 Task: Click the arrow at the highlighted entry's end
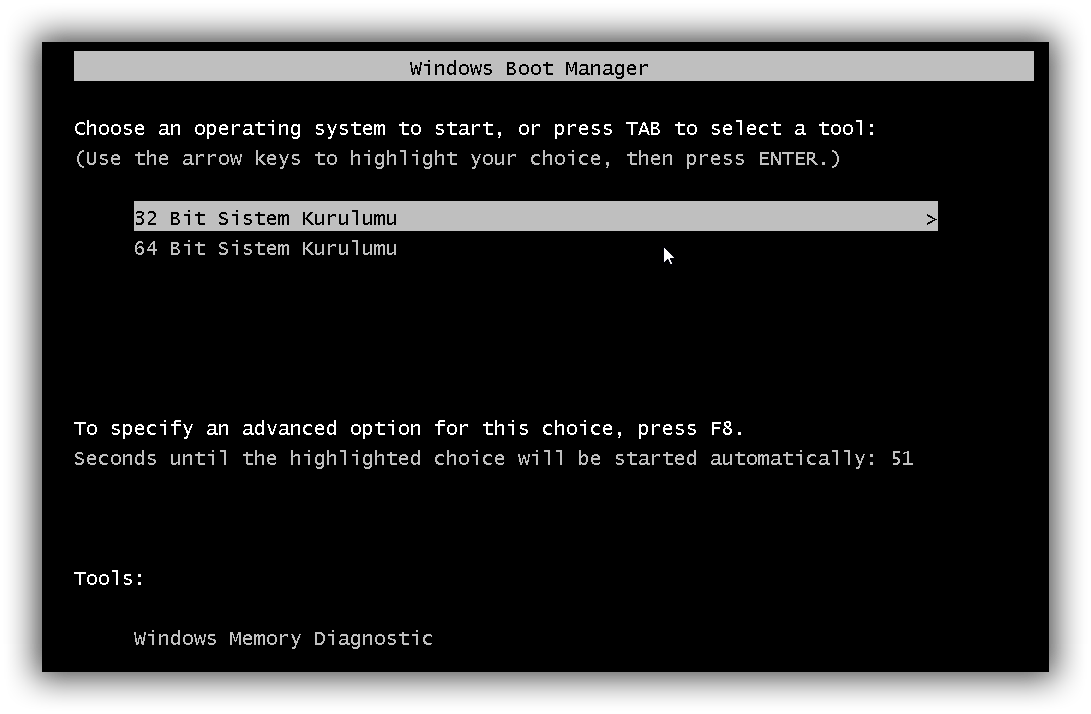pyautogui.click(x=931, y=219)
